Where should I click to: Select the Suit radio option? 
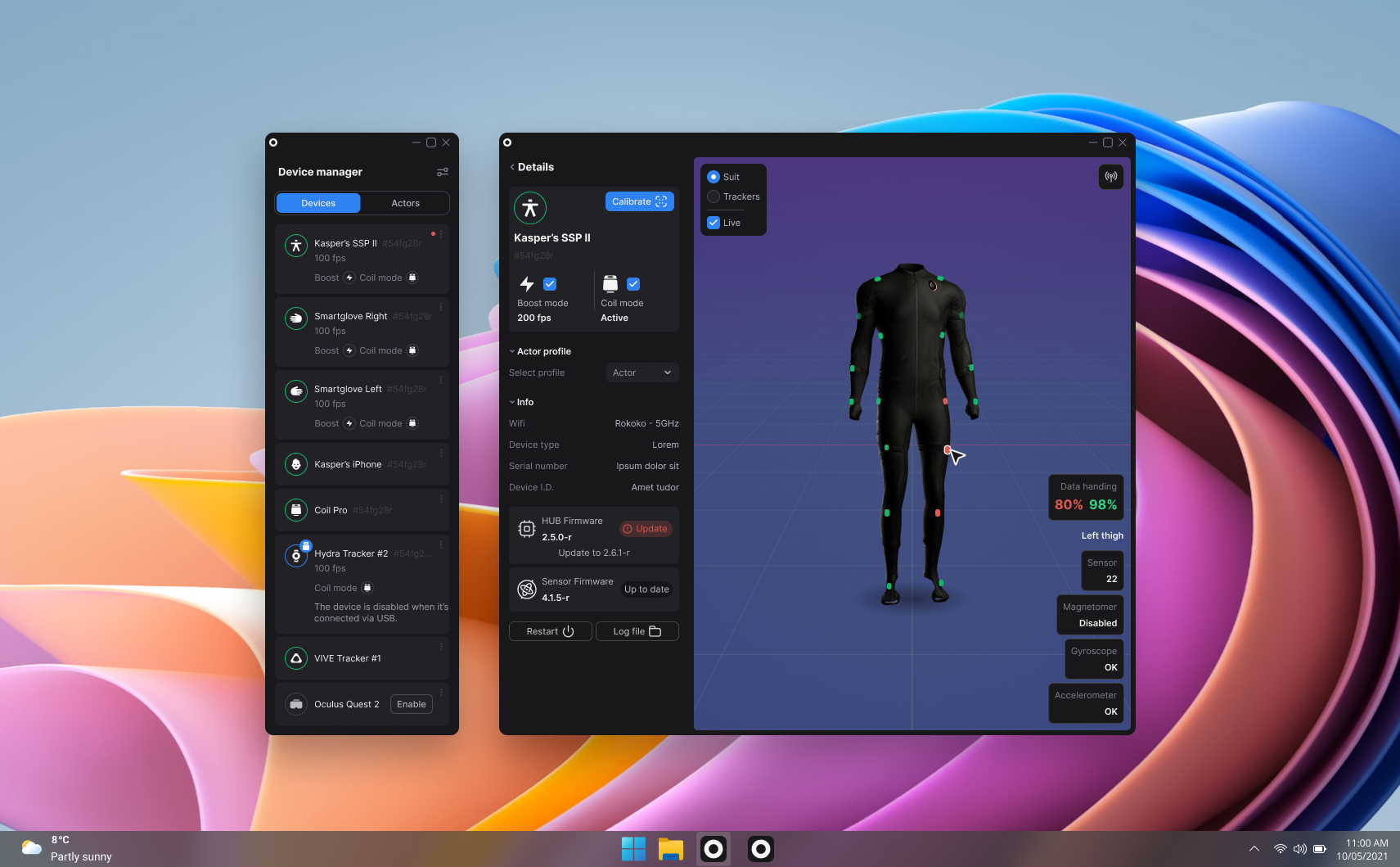pos(714,177)
